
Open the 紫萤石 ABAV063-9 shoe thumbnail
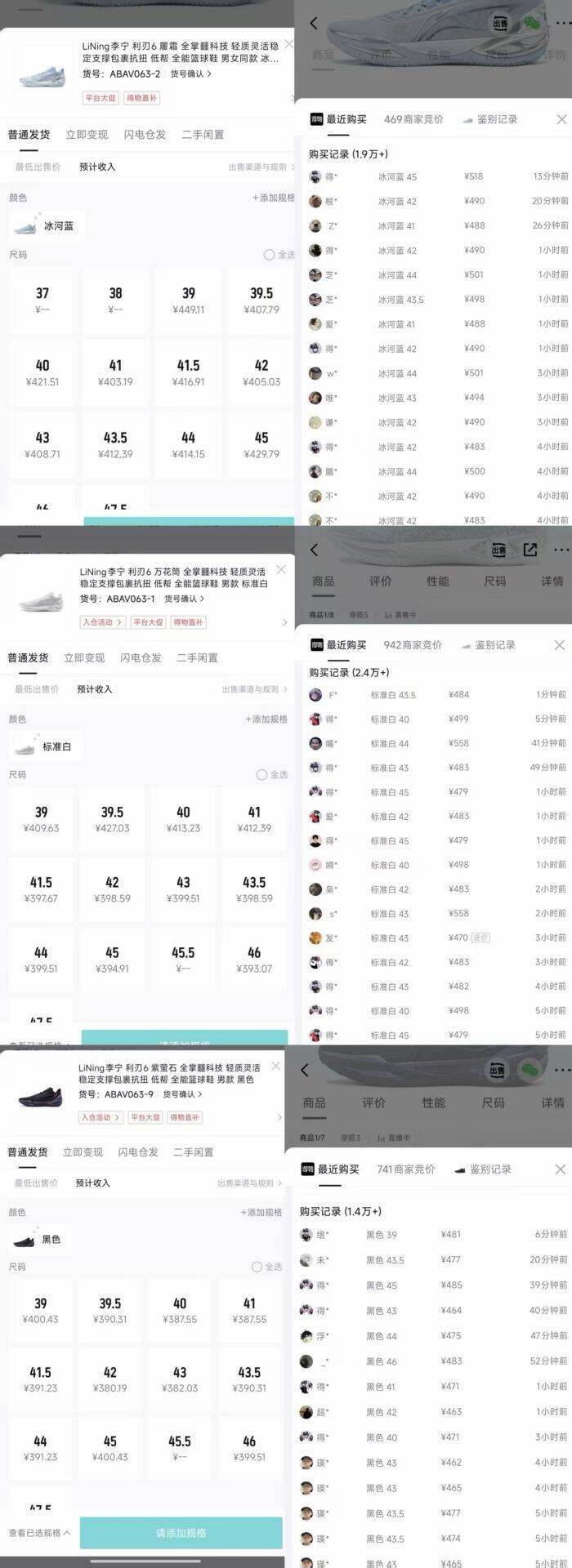39,1094
